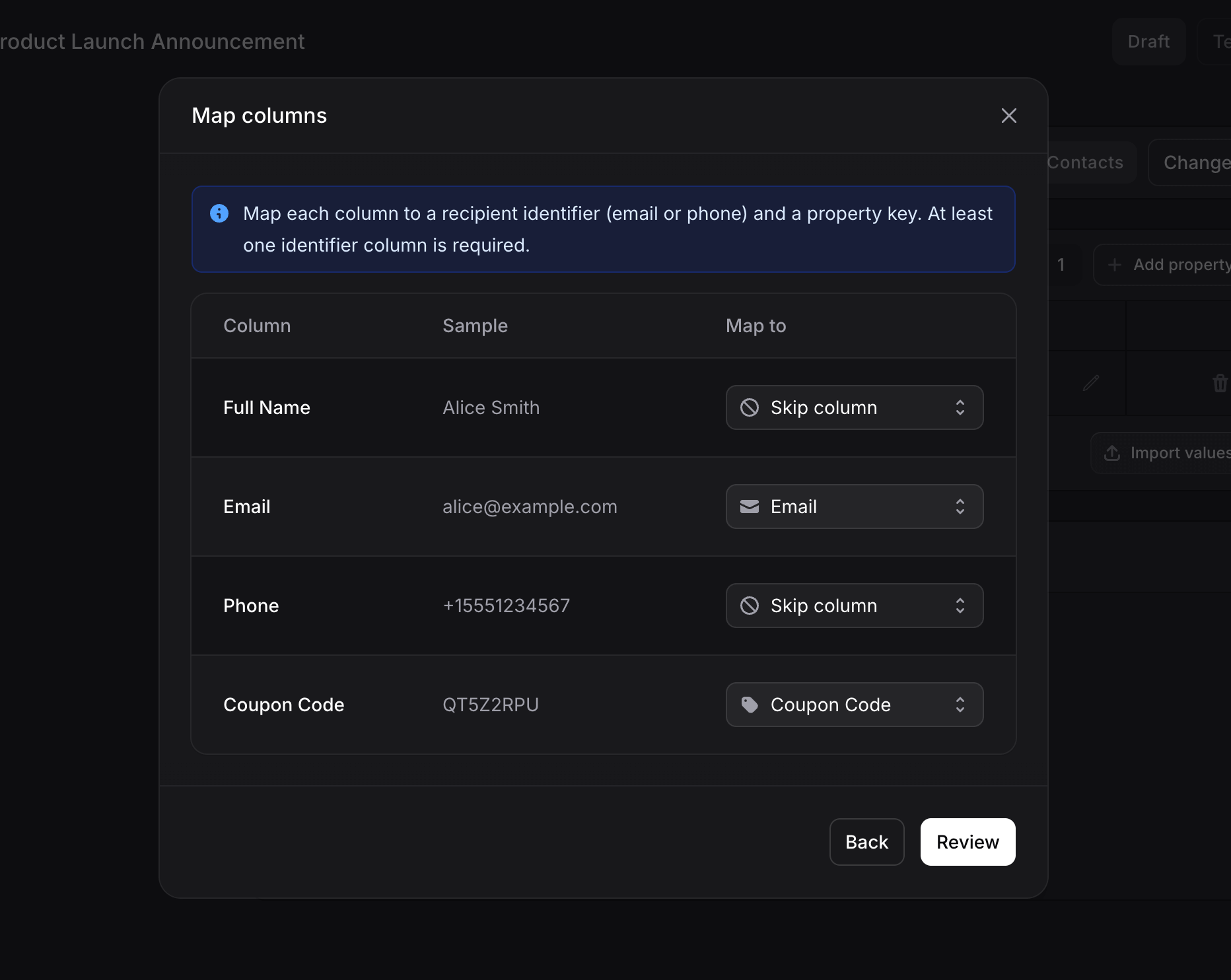
Task: Click upload icon beside Import values
Action: click(x=1112, y=453)
